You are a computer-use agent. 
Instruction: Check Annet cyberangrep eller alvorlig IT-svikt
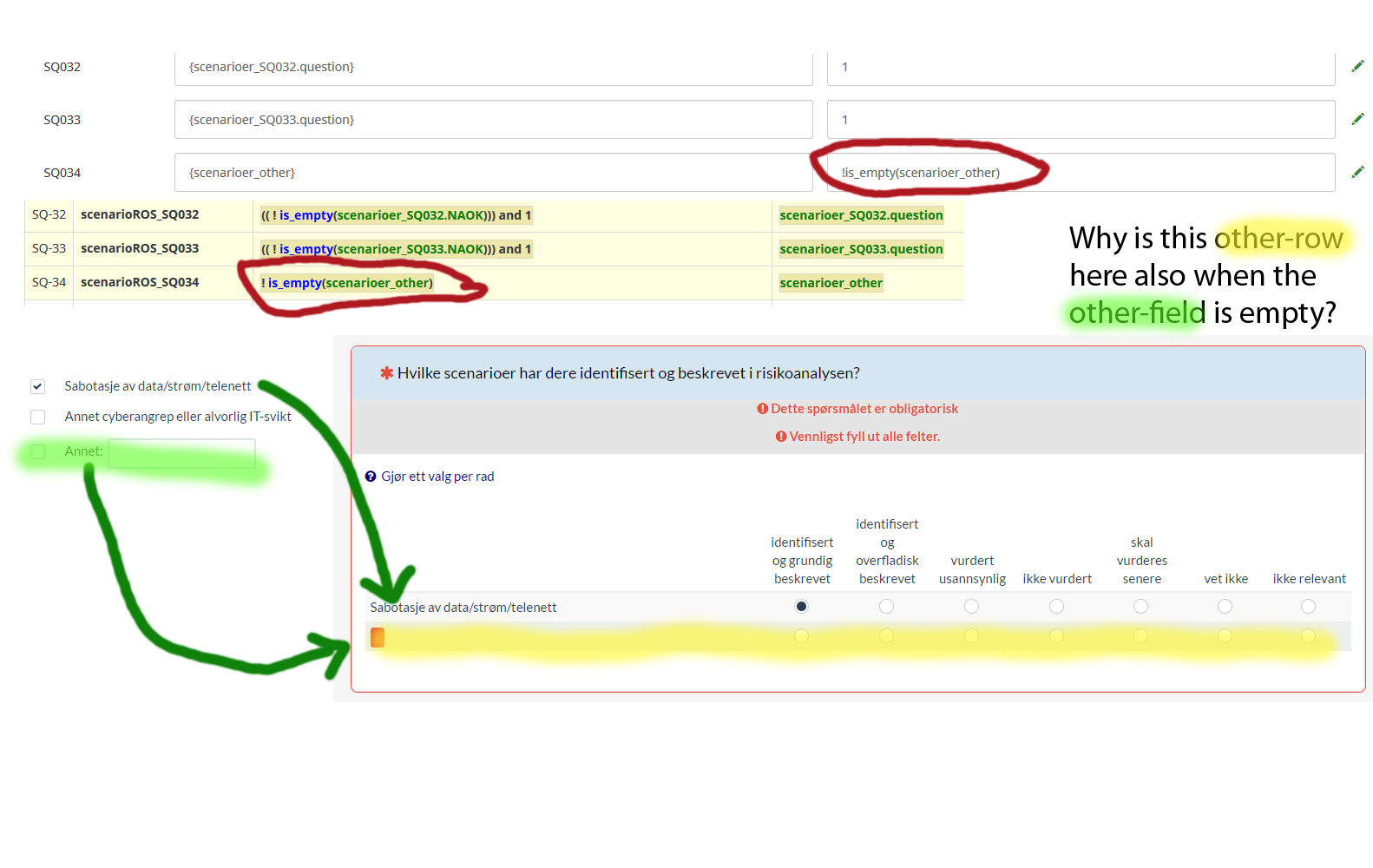tap(37, 417)
